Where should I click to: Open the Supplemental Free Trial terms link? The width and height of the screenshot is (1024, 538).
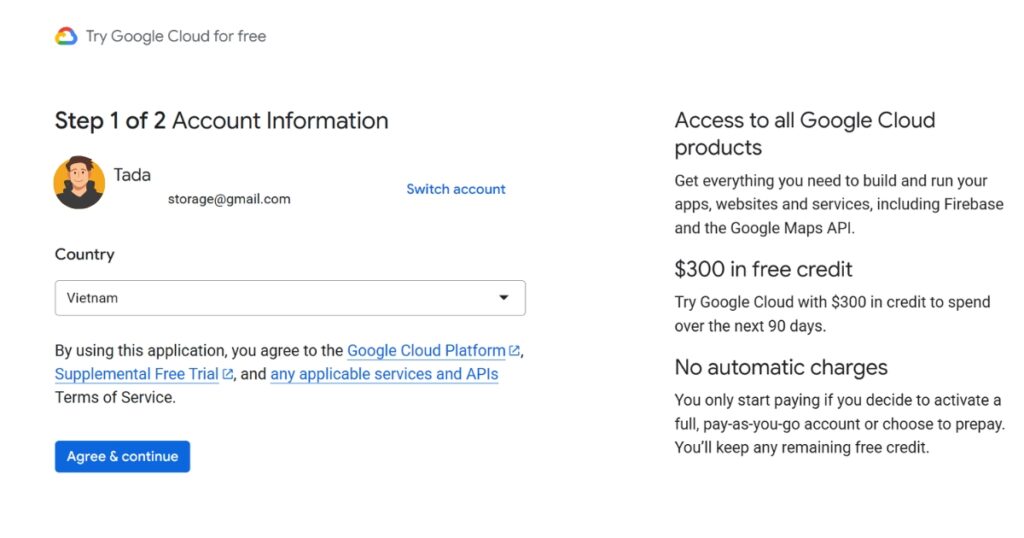pos(136,374)
